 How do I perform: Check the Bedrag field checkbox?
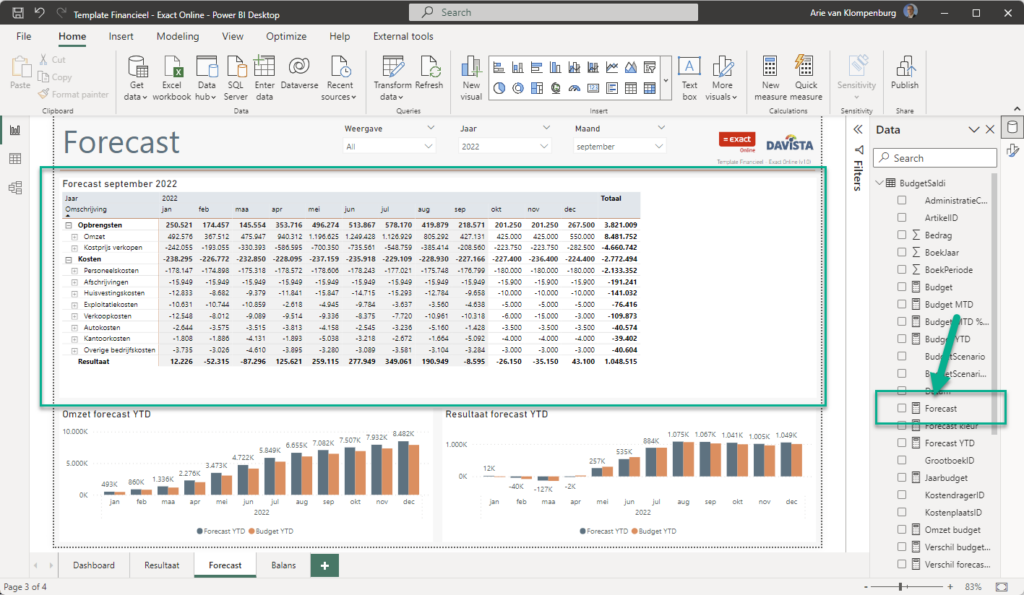[x=902, y=235]
